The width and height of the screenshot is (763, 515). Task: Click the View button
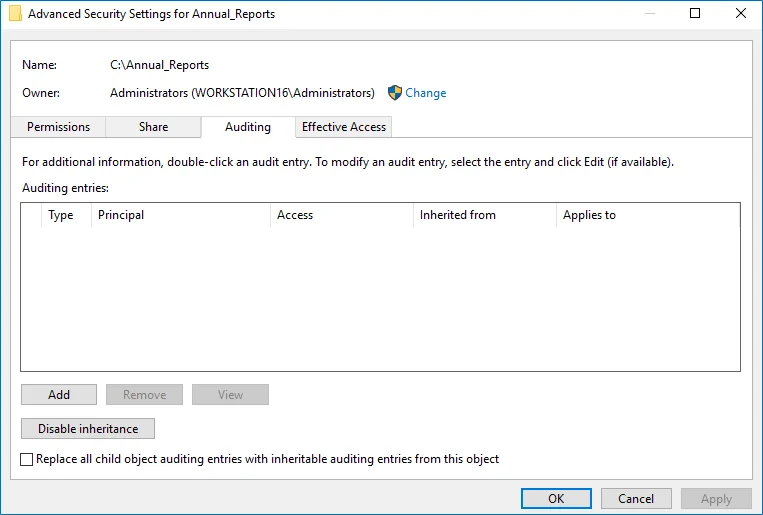(x=230, y=394)
